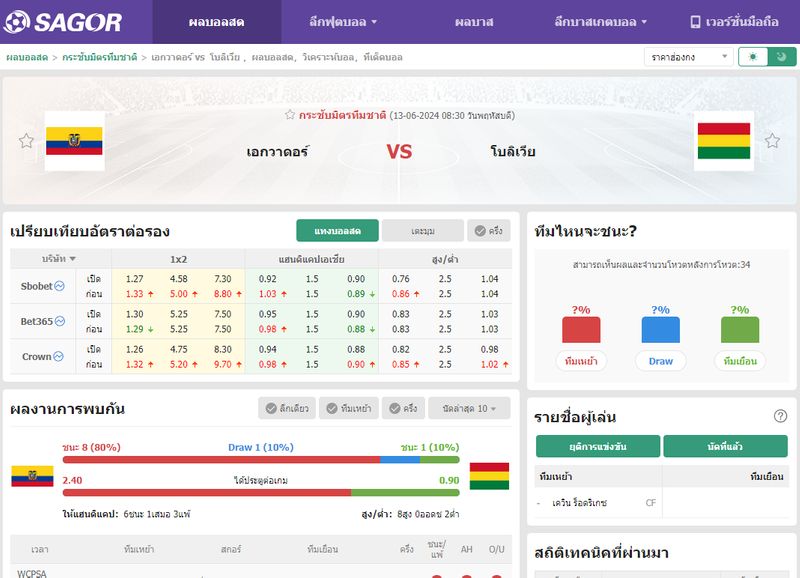Click the star beside the friendly league title
Image resolution: width=800 pixels, height=578 pixels.
click(290, 115)
